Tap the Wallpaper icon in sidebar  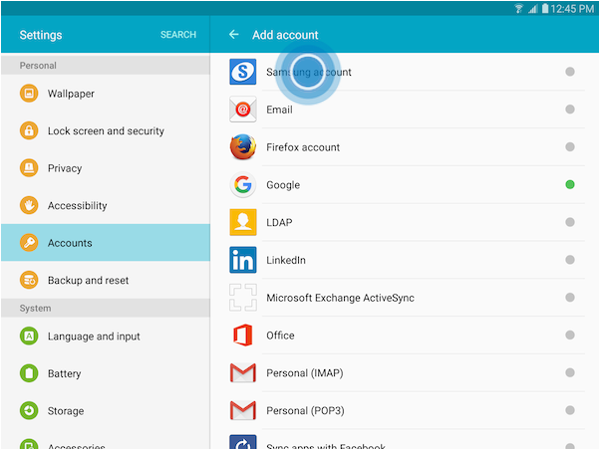coord(29,93)
